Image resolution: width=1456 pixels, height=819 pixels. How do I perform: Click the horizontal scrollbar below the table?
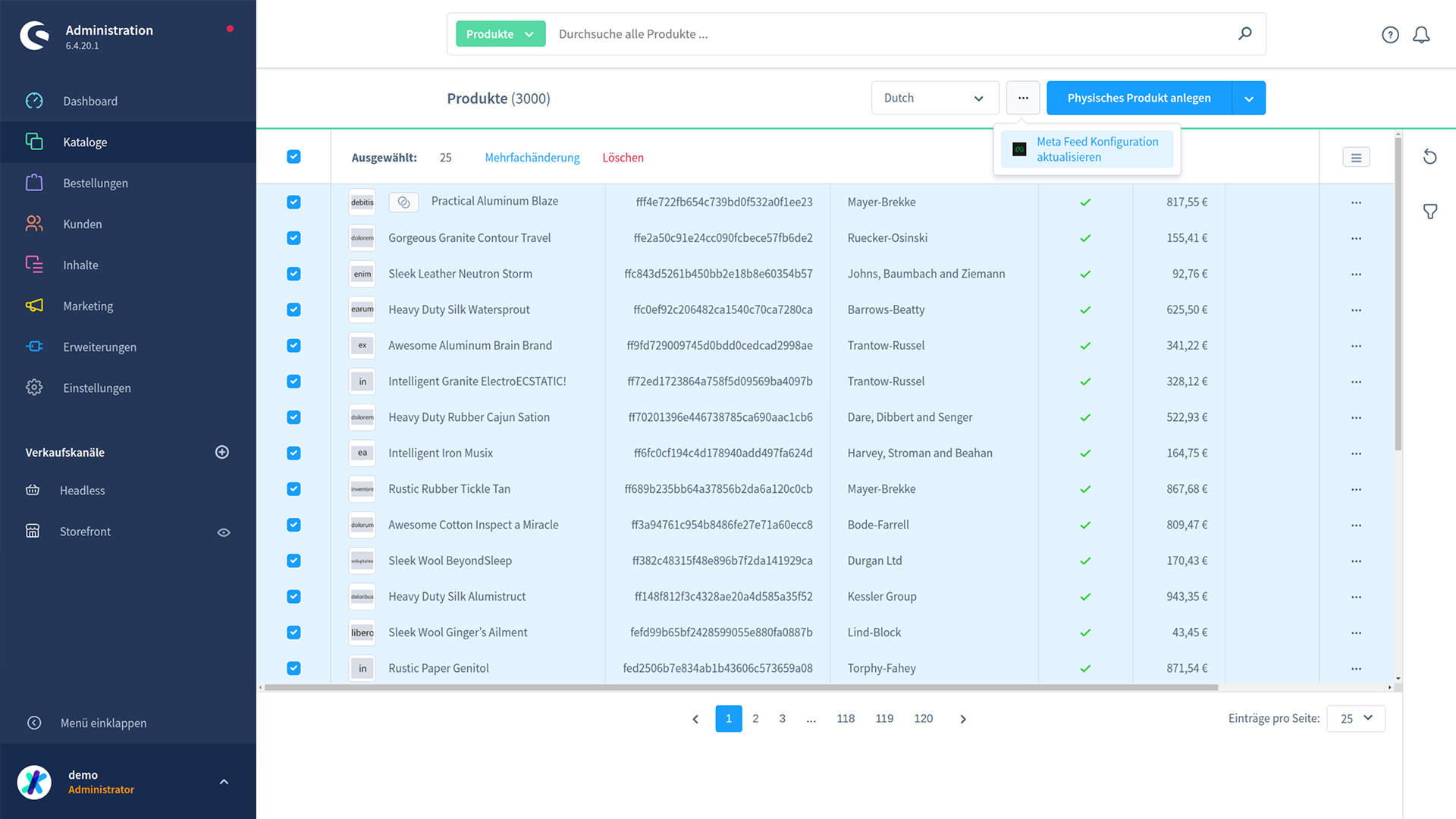pyautogui.click(x=740, y=688)
